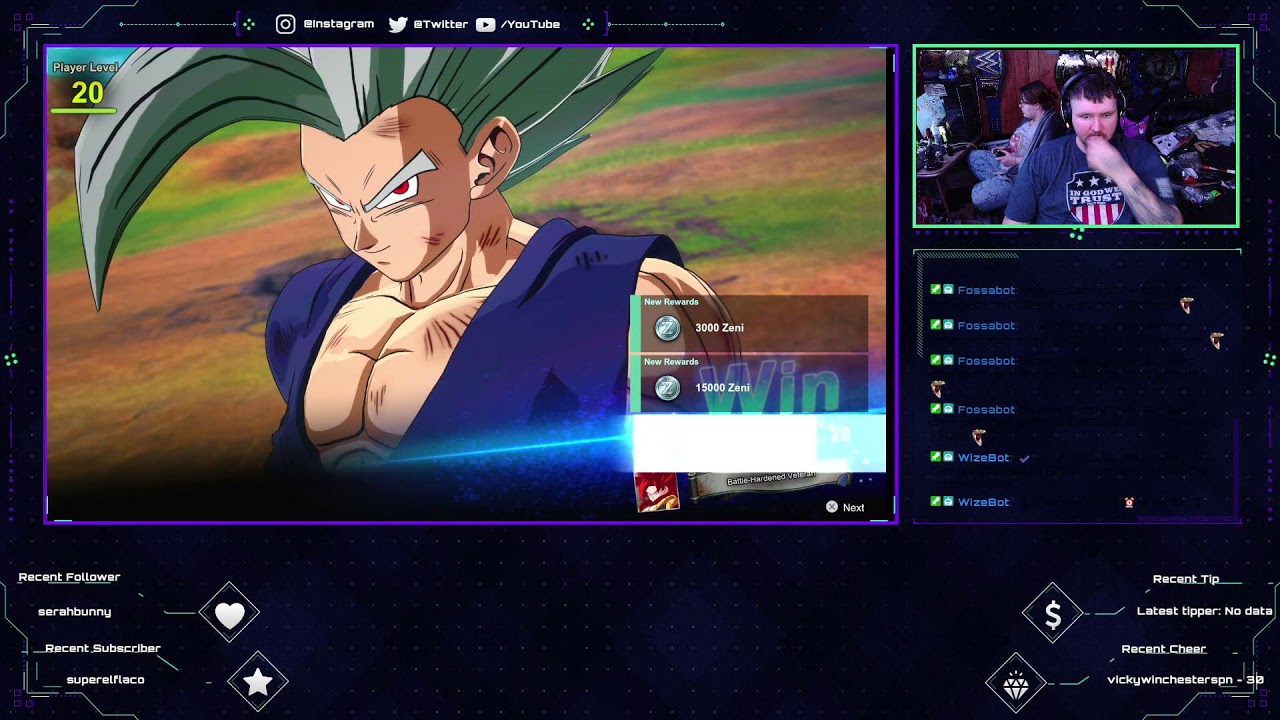Click the Recent Cheer heading
The width and height of the screenshot is (1280, 720).
pos(1164,649)
